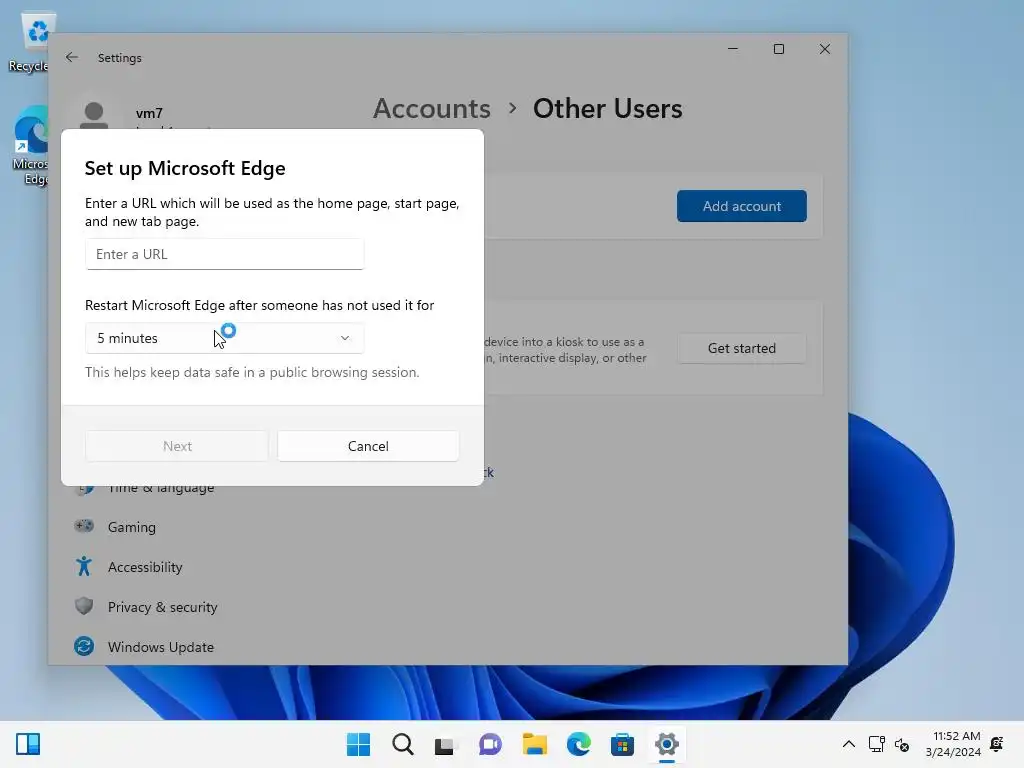Open Widgets panel on taskbar
Screen dimensions: 1024x768
click(x=28, y=744)
